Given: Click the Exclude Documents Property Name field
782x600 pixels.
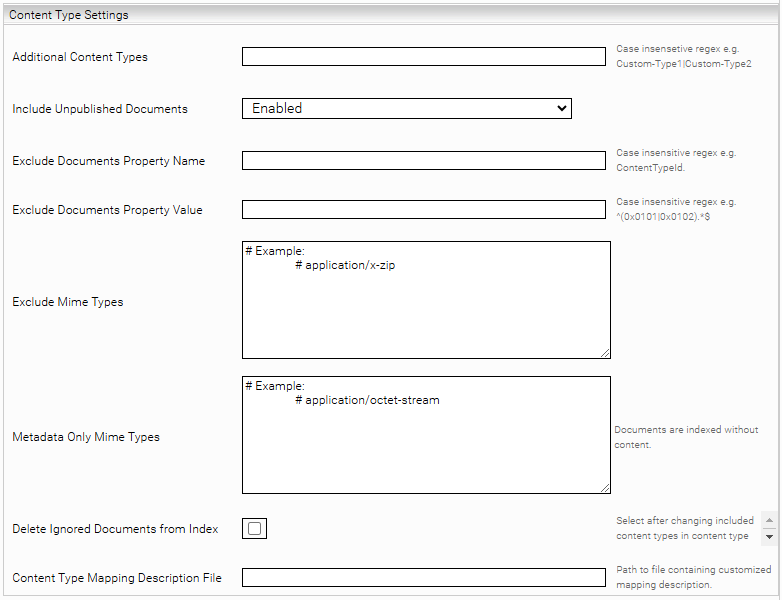Looking at the screenshot, I should pyautogui.click(x=423, y=161).
